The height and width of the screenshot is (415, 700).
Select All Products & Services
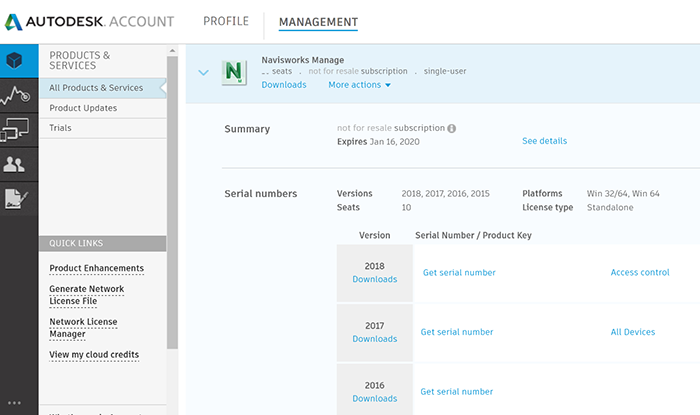(x=103, y=88)
